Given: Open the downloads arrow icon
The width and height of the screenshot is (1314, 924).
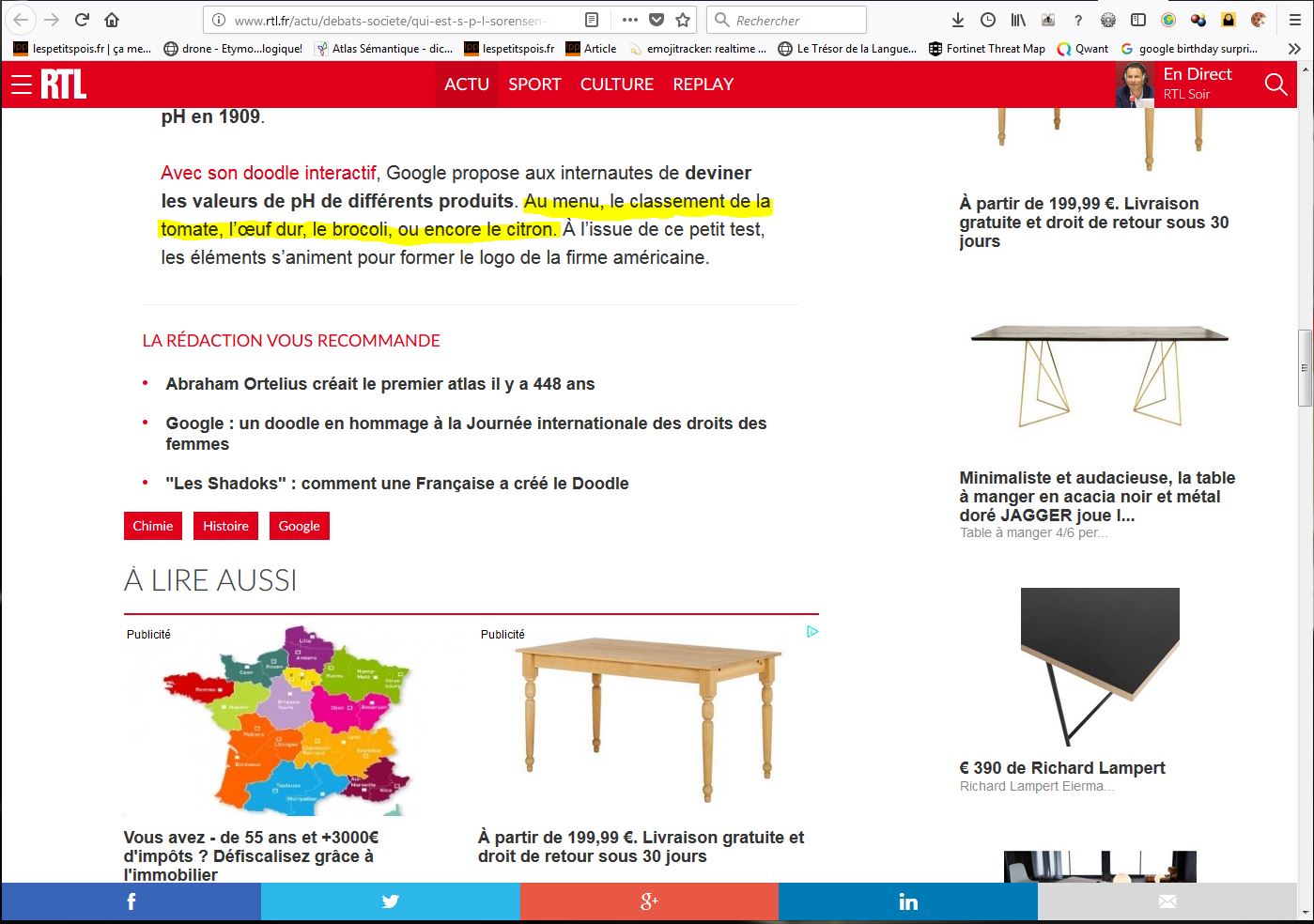Looking at the screenshot, I should coord(958,20).
